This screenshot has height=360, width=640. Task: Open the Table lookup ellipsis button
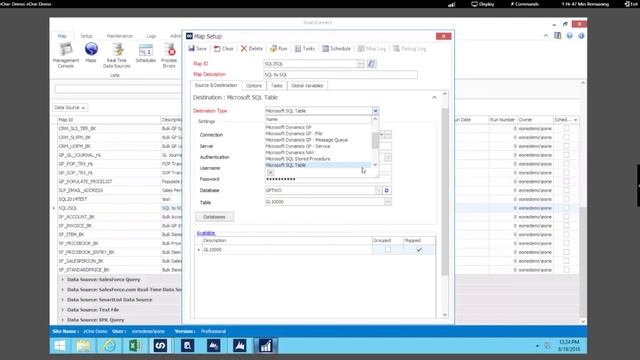(387, 202)
